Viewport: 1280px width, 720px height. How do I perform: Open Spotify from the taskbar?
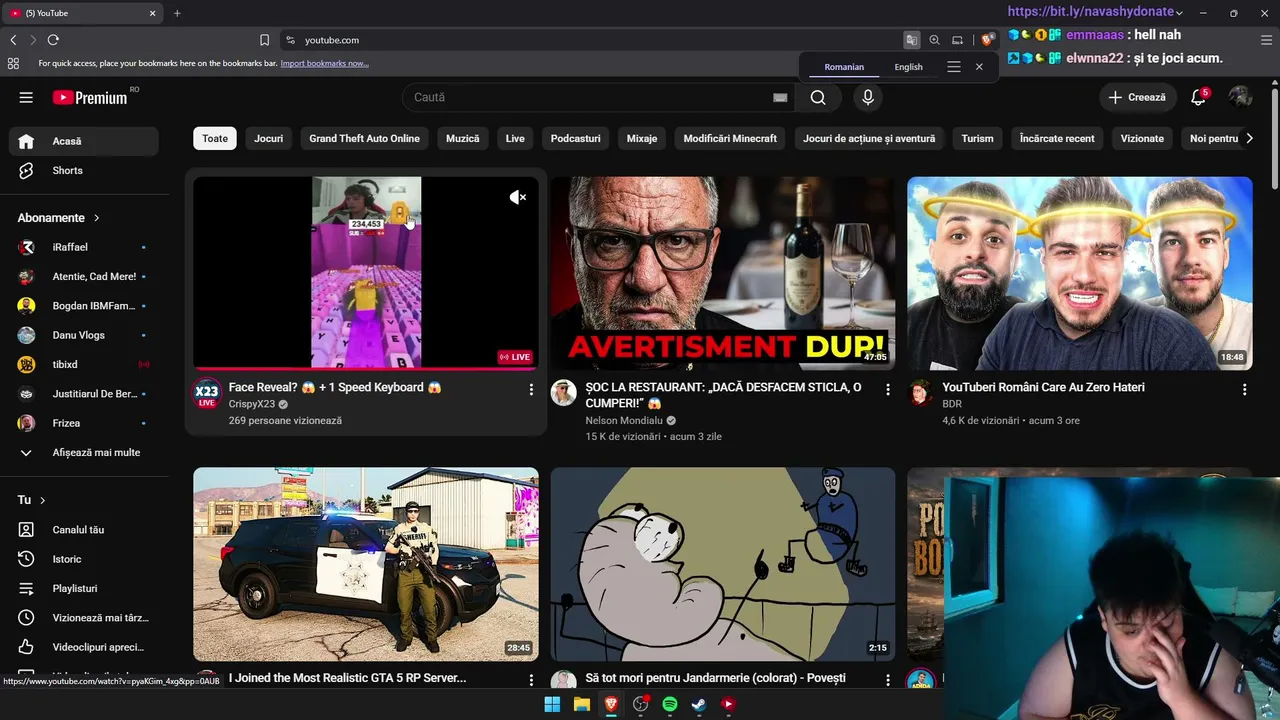[670, 704]
